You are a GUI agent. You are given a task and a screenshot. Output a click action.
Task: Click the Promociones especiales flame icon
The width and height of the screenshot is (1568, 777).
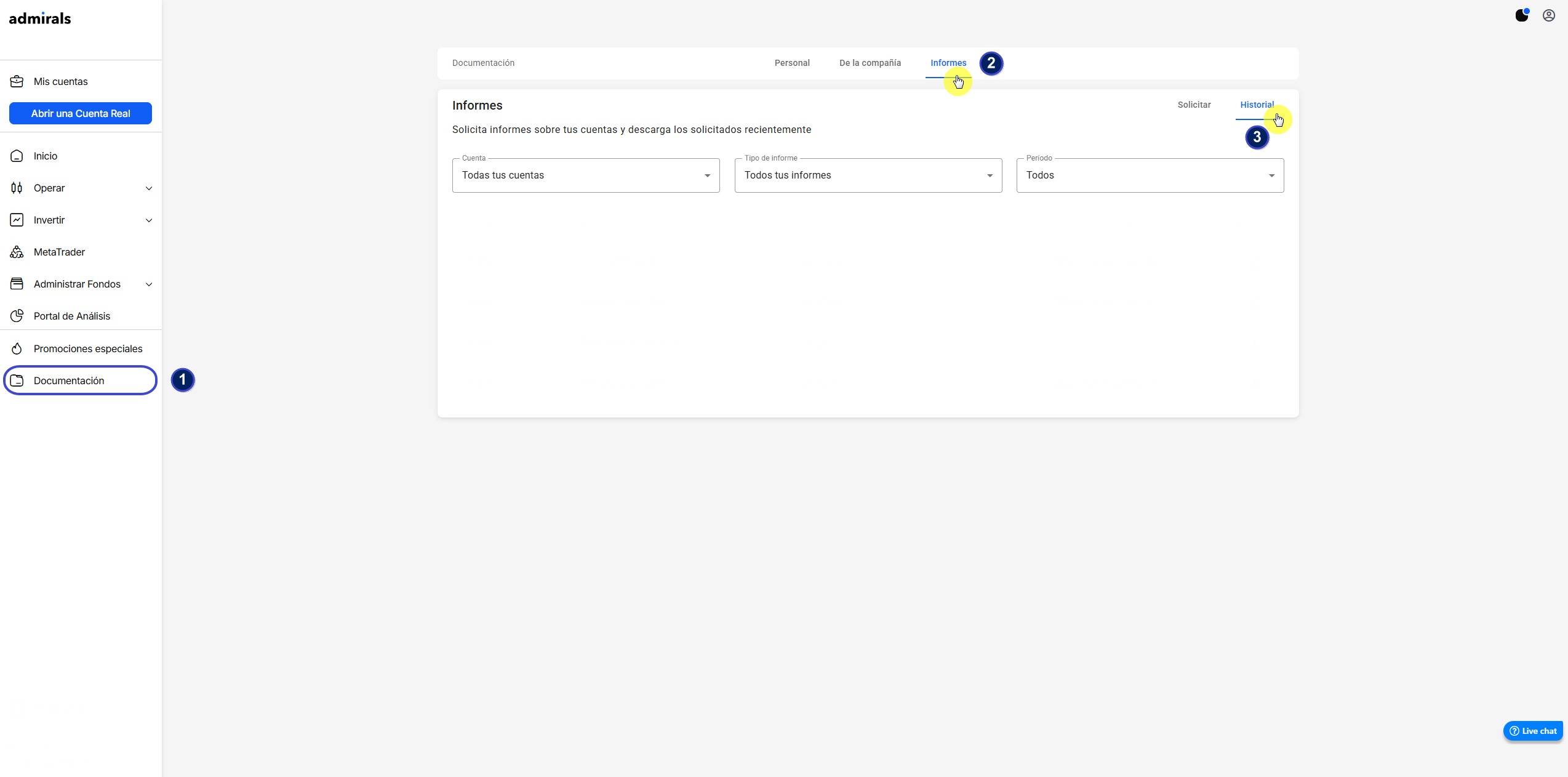tap(17, 348)
